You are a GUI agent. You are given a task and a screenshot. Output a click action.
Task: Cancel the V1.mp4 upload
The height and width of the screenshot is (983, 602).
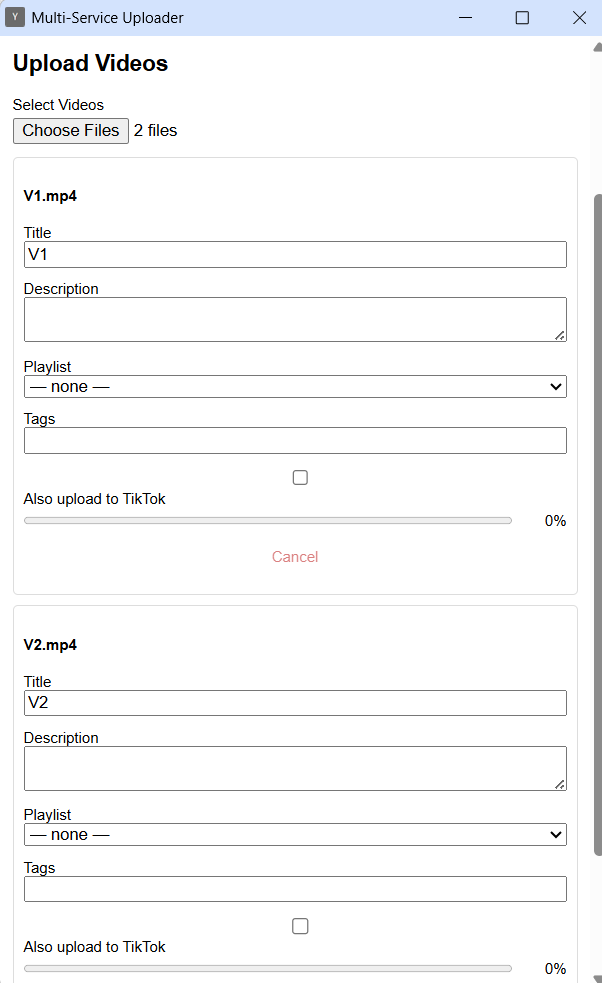pos(295,557)
